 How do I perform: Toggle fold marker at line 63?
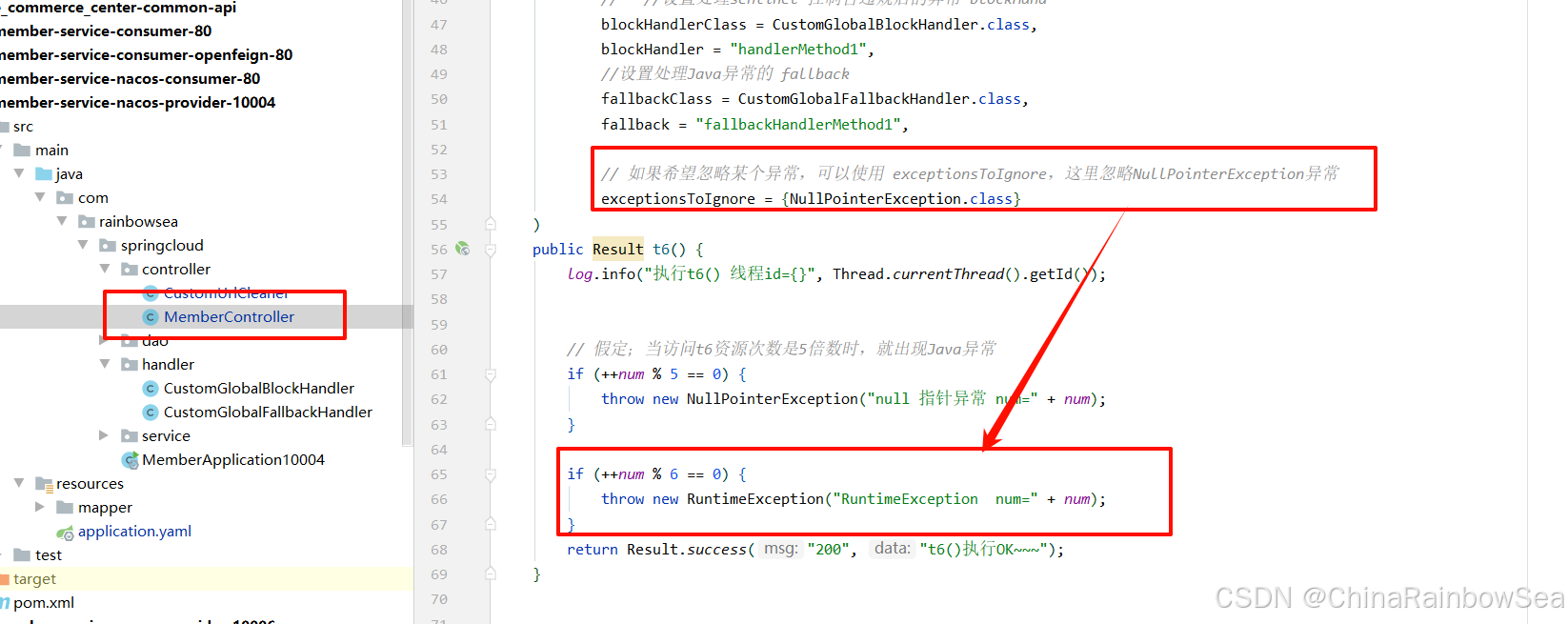(491, 423)
